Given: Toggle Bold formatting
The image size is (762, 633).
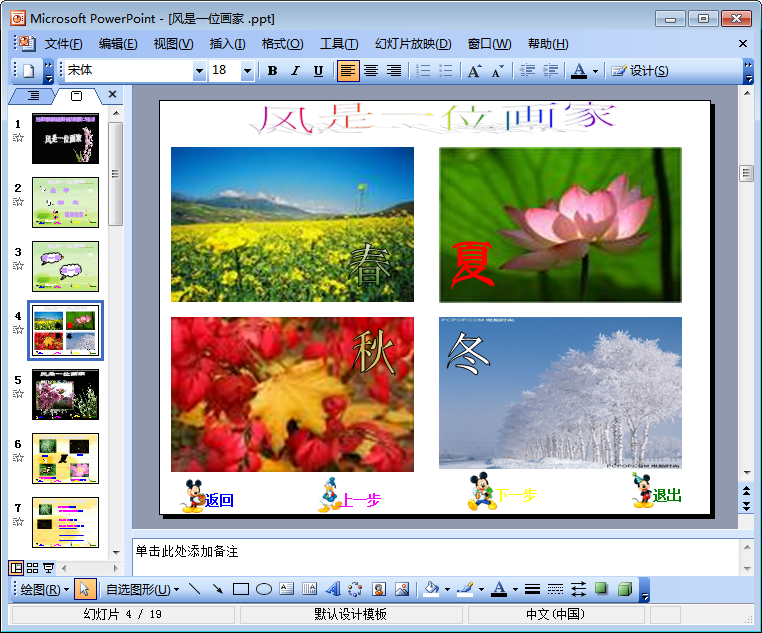Looking at the screenshot, I should point(272,71).
